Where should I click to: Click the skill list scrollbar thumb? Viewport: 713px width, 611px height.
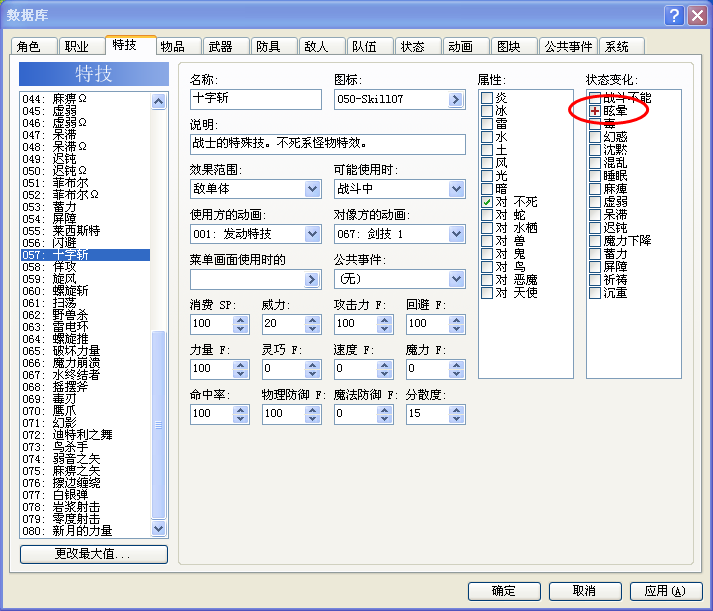(x=158, y=425)
